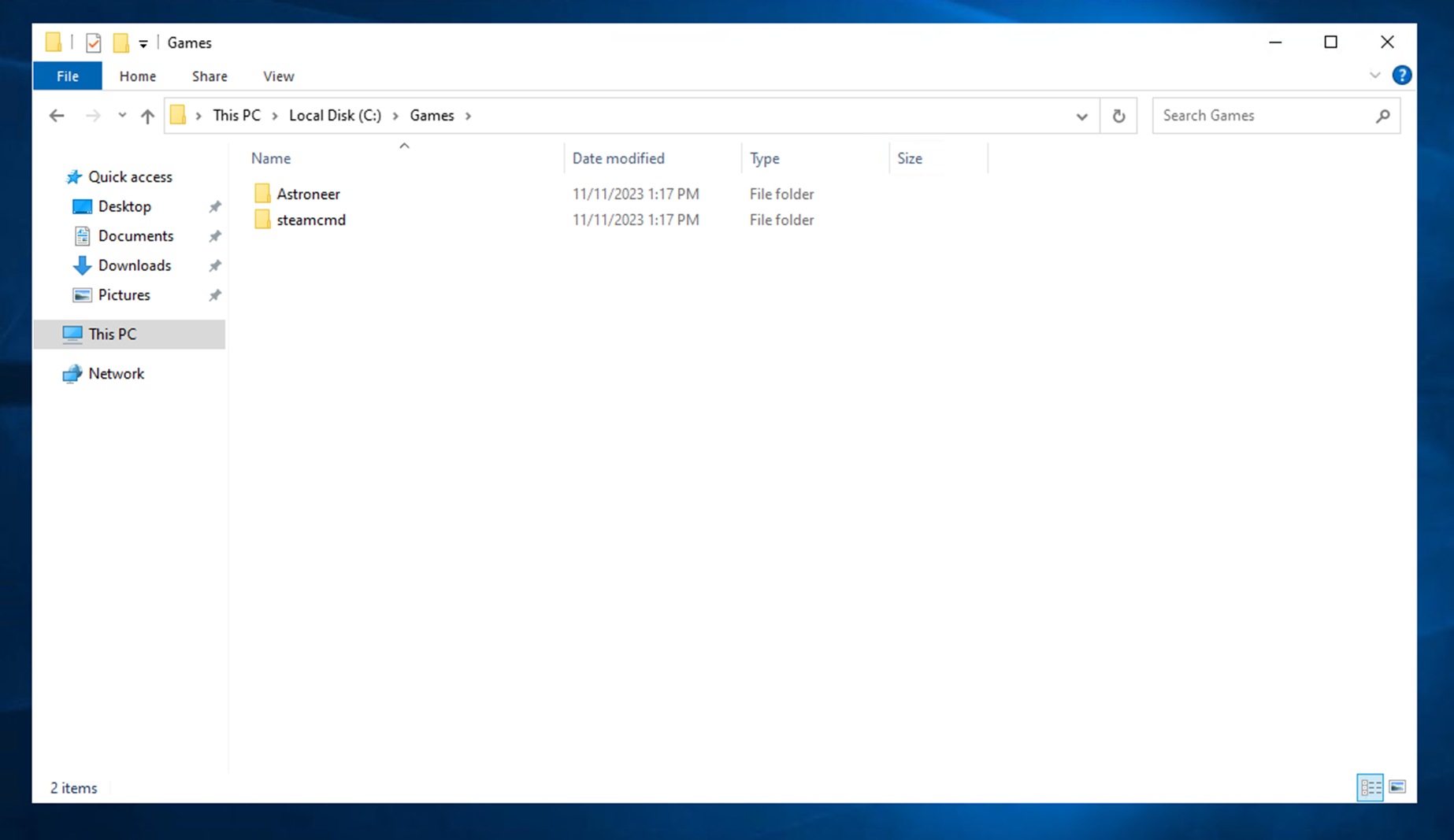Screen dimensions: 1454x840
Task: Click Games in the address breadcrumb
Action: 432,116
